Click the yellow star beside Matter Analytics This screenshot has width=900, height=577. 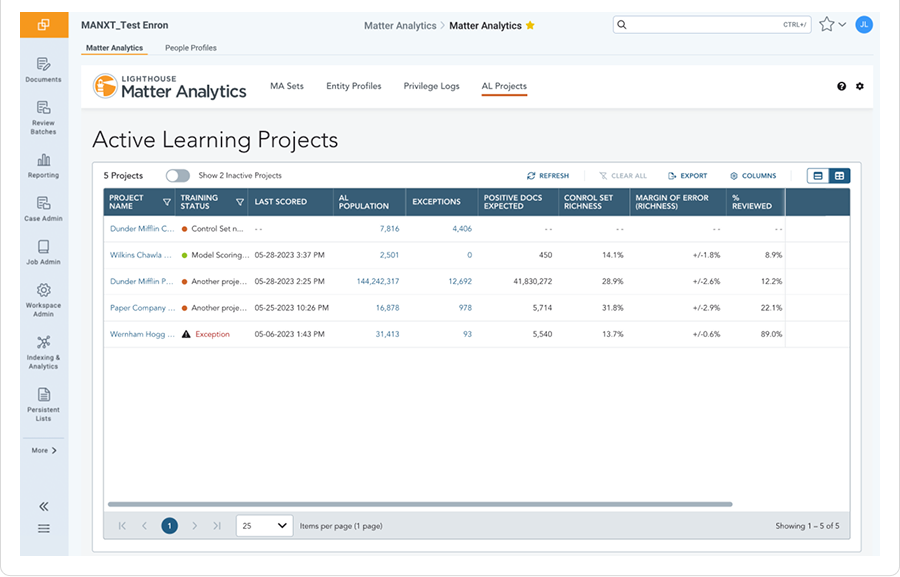(530, 25)
